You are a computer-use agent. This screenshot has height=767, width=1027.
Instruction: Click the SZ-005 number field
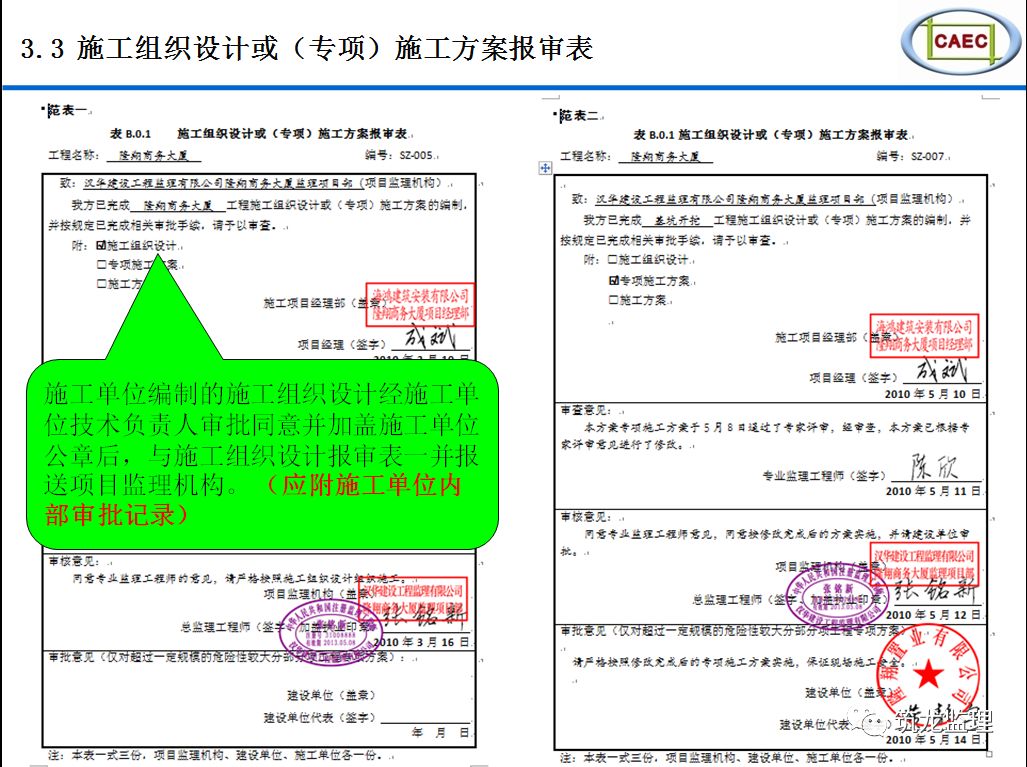[x=413, y=155]
